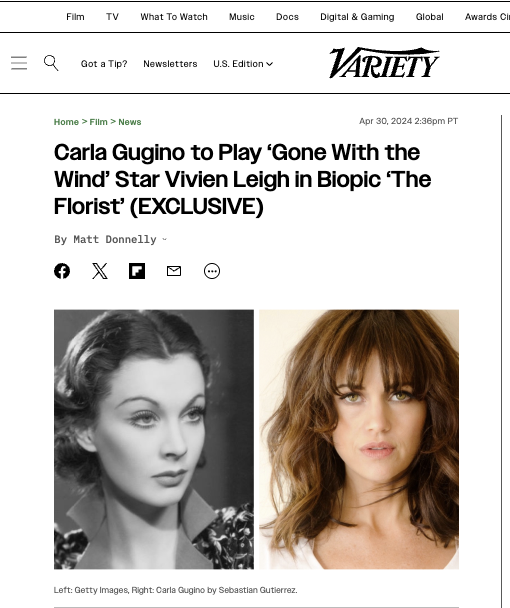Image resolution: width=510 pixels, height=608 pixels.
Task: Expand author Matt Donnelly details chevron
Action: [164, 240]
